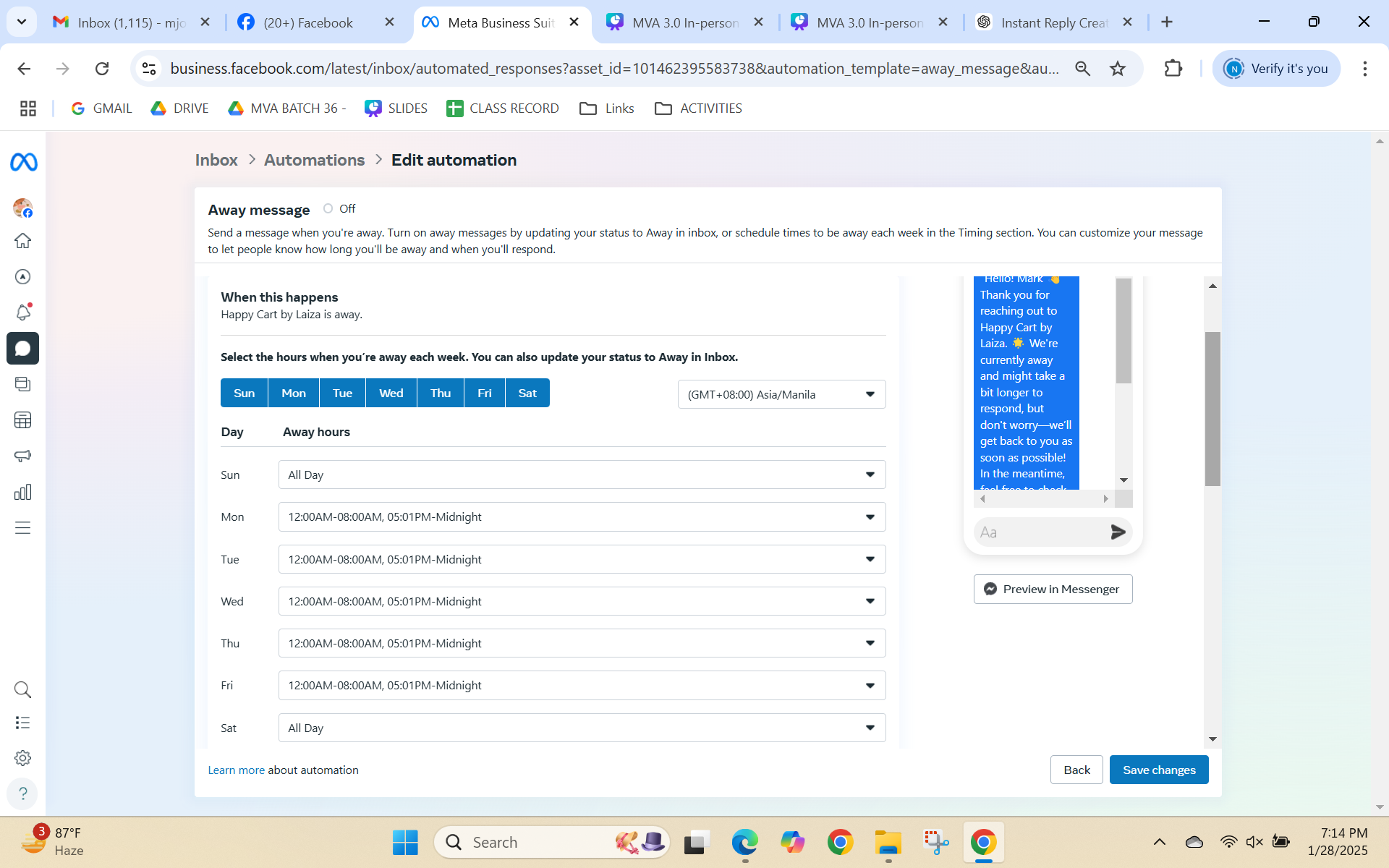This screenshot has height=868, width=1389.
Task: Open Insights bar chart icon in sidebar
Action: tap(22, 493)
